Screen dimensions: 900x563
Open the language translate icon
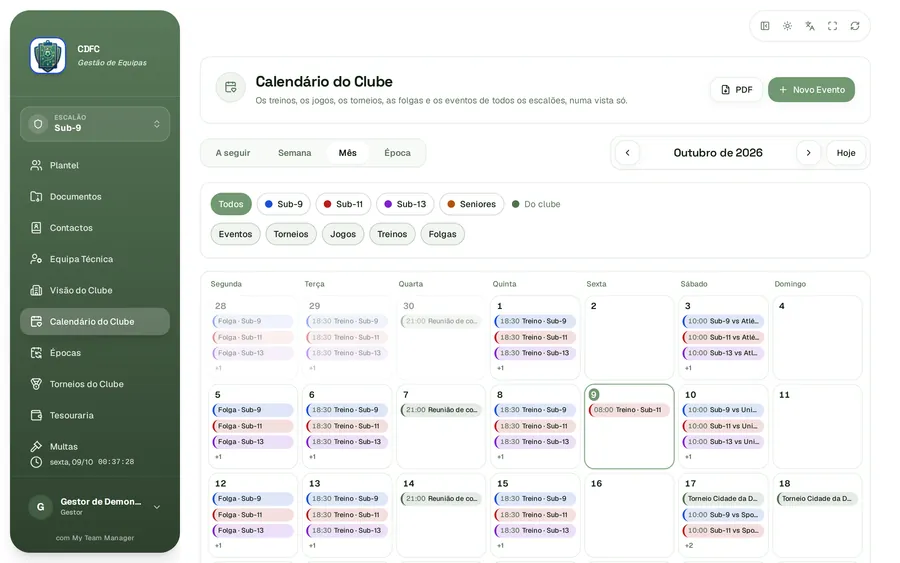(810, 26)
